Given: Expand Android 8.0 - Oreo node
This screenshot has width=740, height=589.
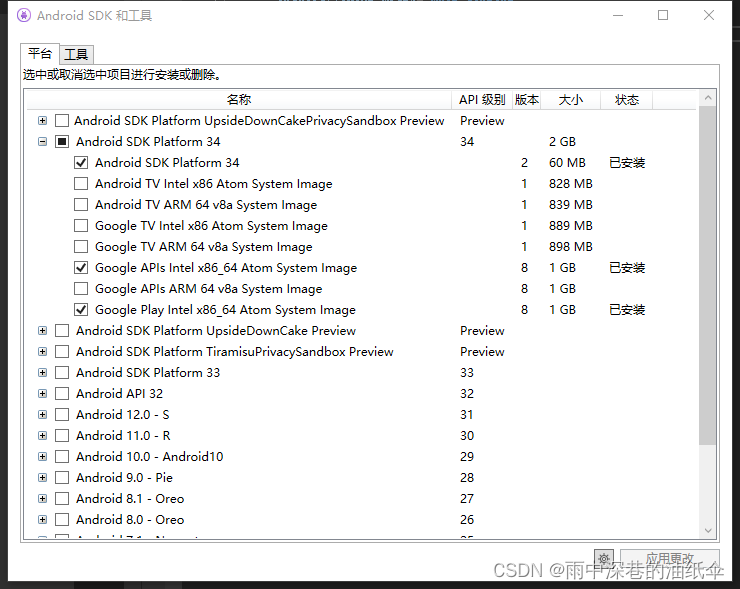Looking at the screenshot, I should pos(42,520).
